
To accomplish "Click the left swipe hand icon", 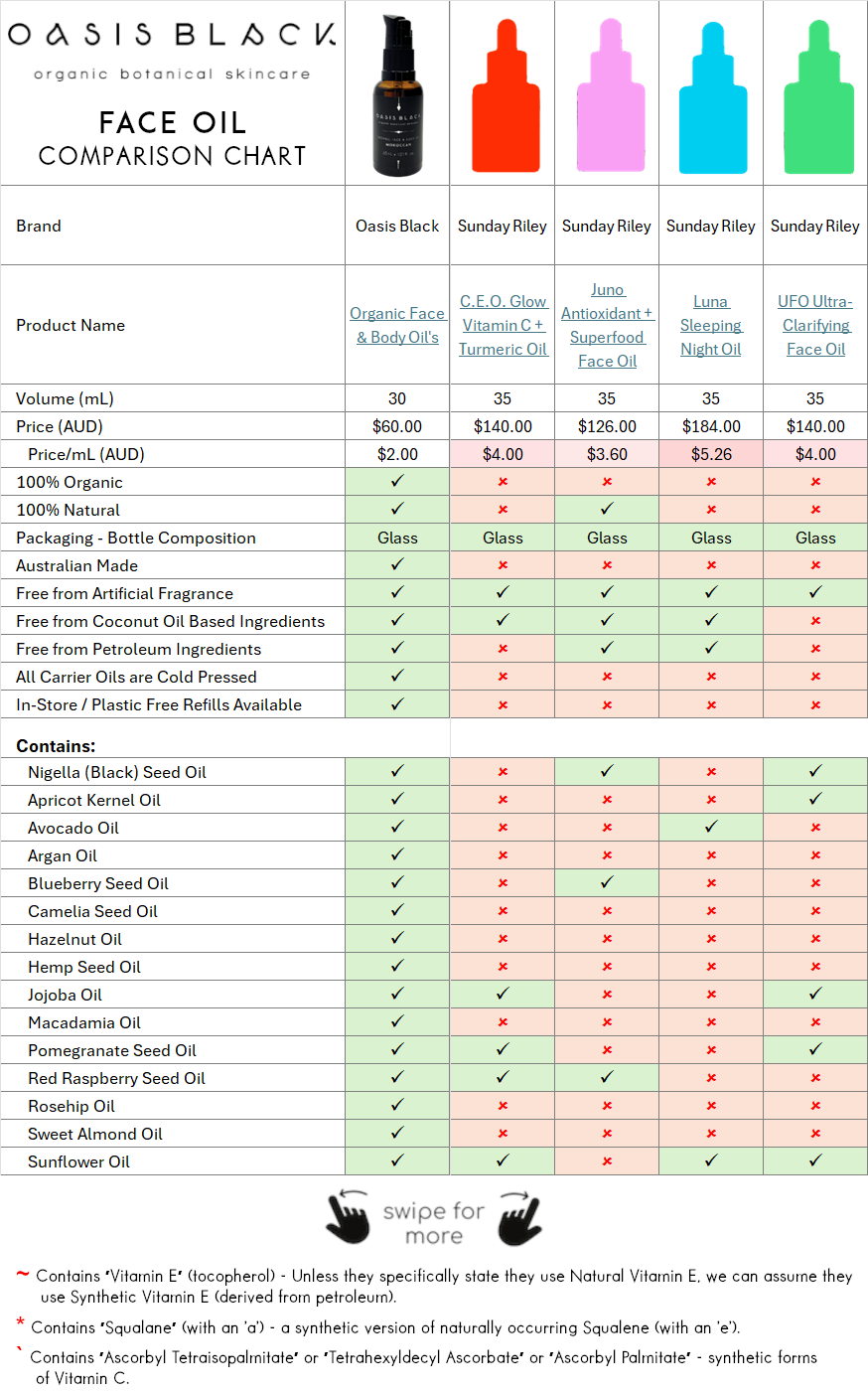I will pyautogui.click(x=348, y=1217).
